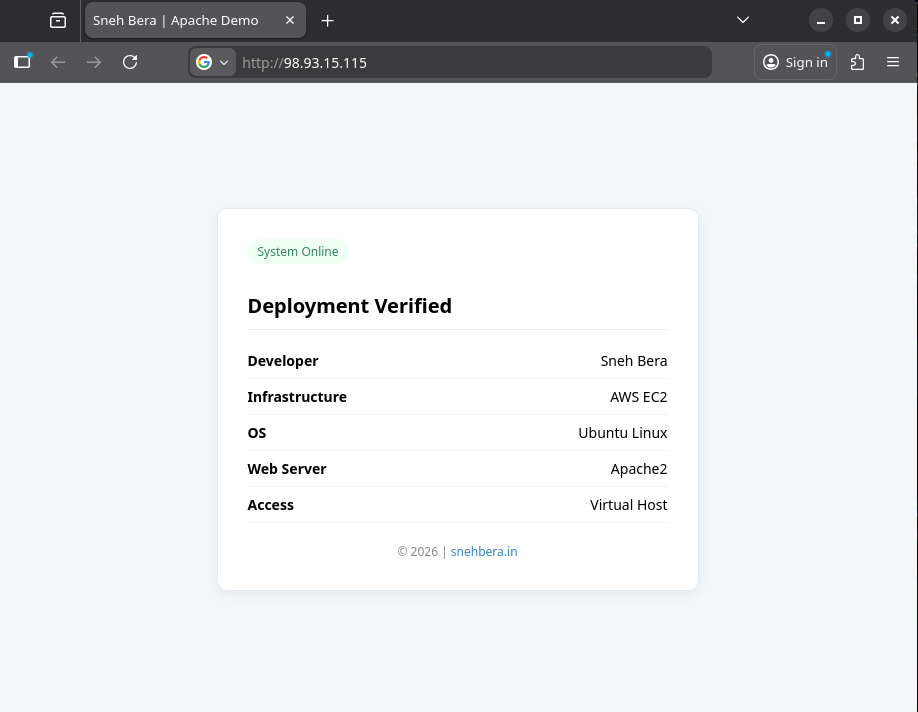This screenshot has height=712, width=918.
Task: Click the reload page icon
Action: [x=130, y=62]
